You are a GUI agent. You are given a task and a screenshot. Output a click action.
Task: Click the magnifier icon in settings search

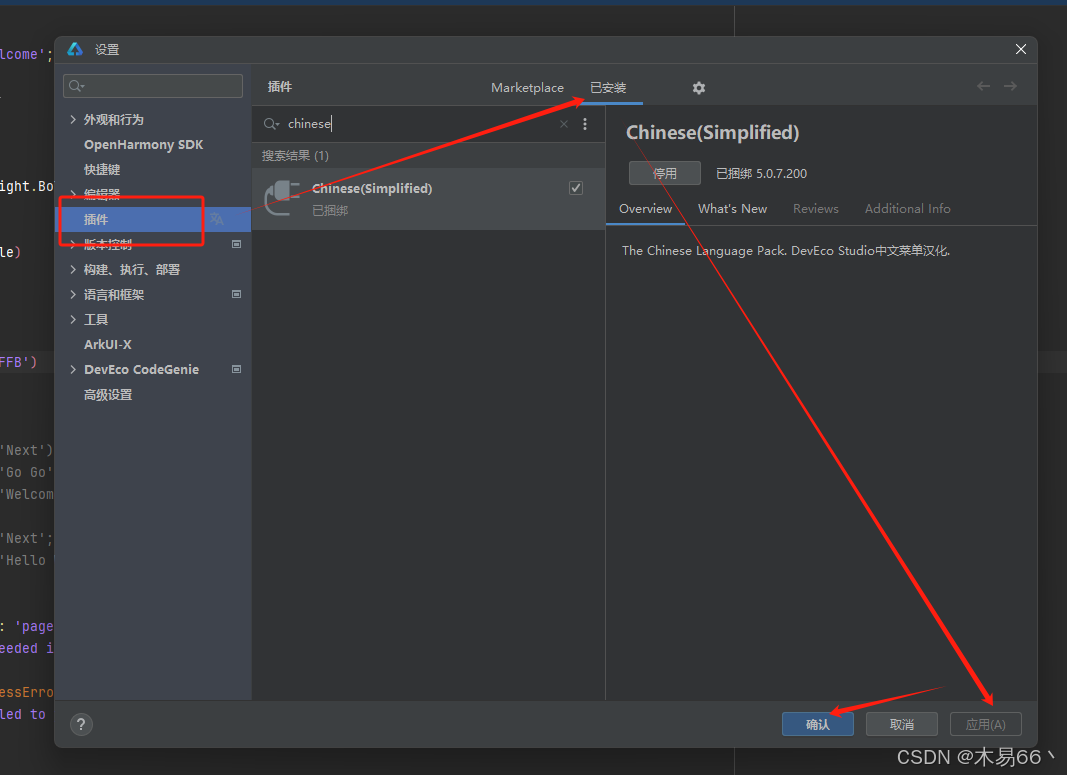coord(76,86)
